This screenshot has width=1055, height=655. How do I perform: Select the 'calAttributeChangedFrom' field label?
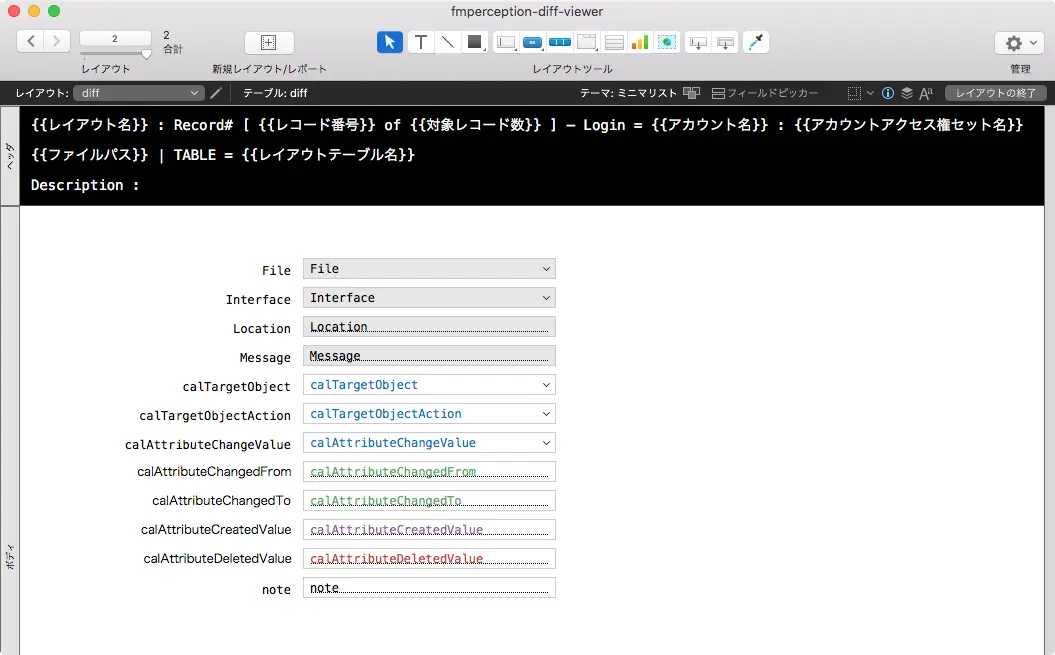[214, 471]
